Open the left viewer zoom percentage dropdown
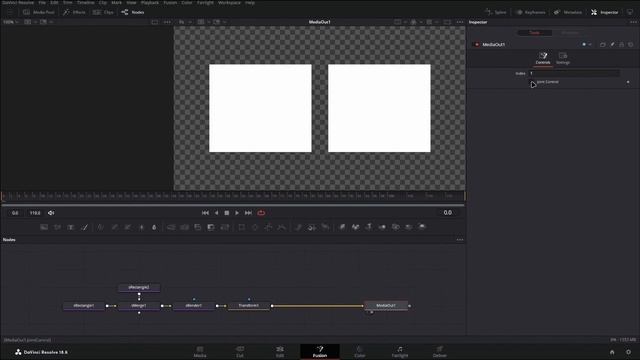This screenshot has width=640, height=360. tap(11, 22)
